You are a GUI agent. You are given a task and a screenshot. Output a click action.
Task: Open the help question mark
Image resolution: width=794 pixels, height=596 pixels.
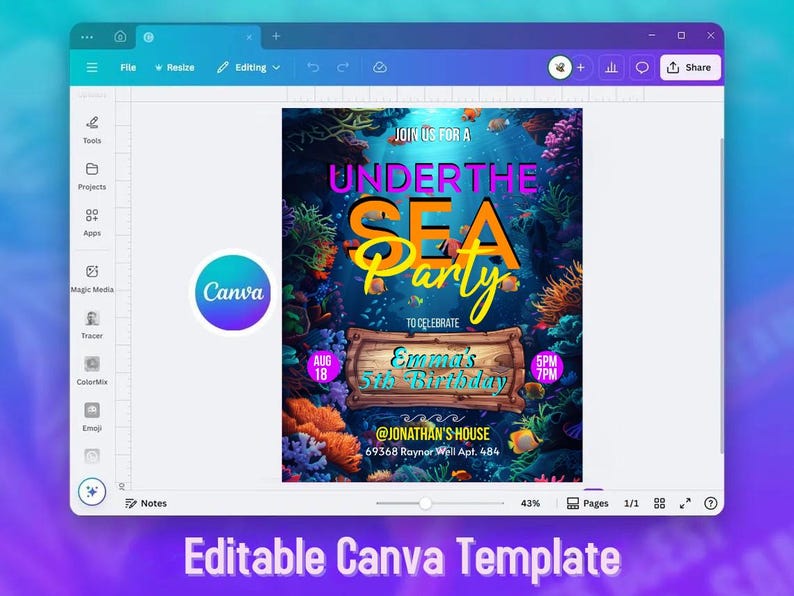coord(710,503)
